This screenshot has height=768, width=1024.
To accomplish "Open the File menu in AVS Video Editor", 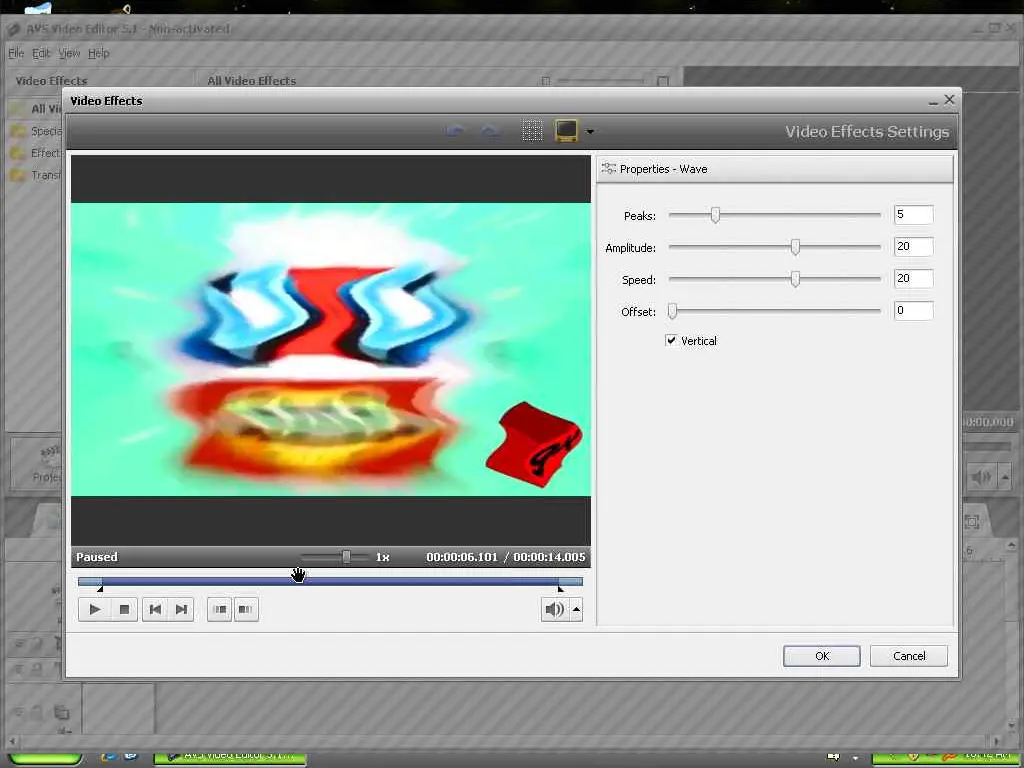I will (x=16, y=53).
